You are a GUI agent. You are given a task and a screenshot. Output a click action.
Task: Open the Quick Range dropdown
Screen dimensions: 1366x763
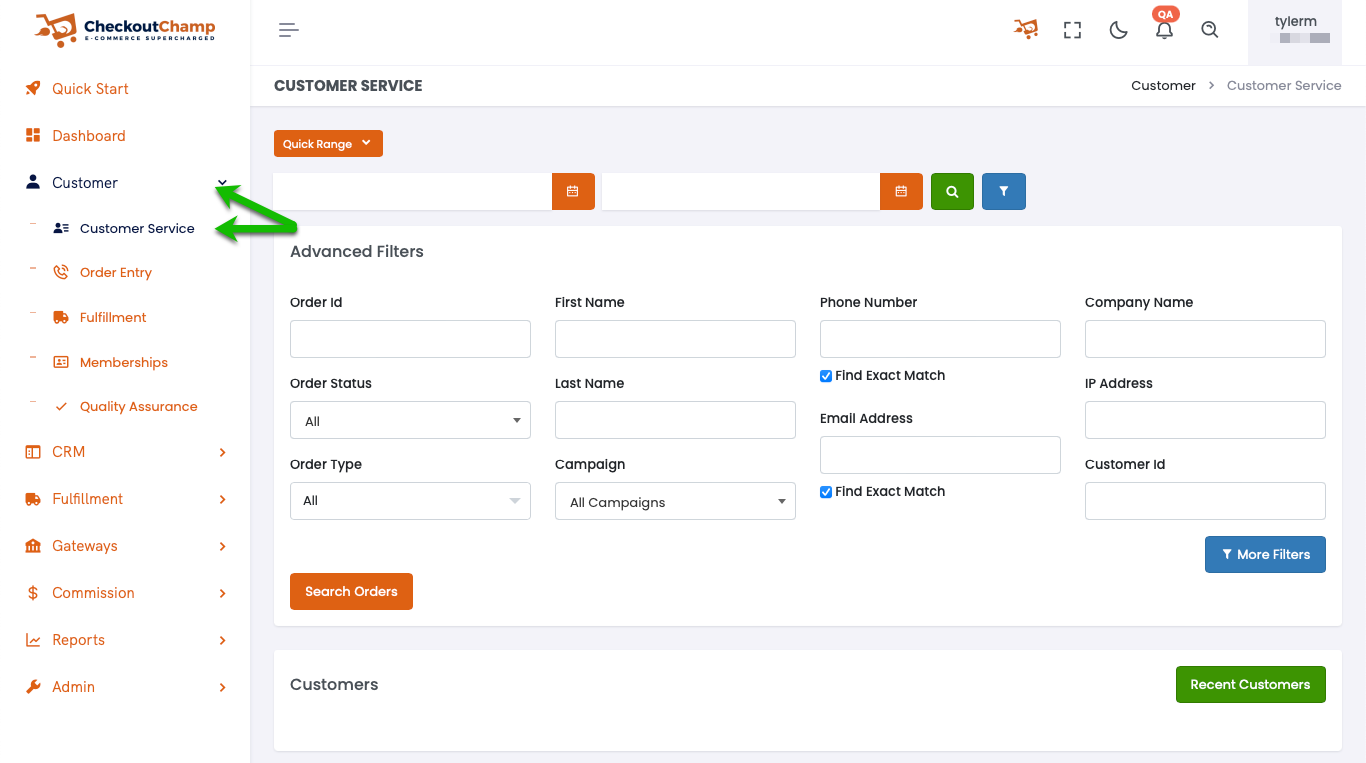pos(328,144)
